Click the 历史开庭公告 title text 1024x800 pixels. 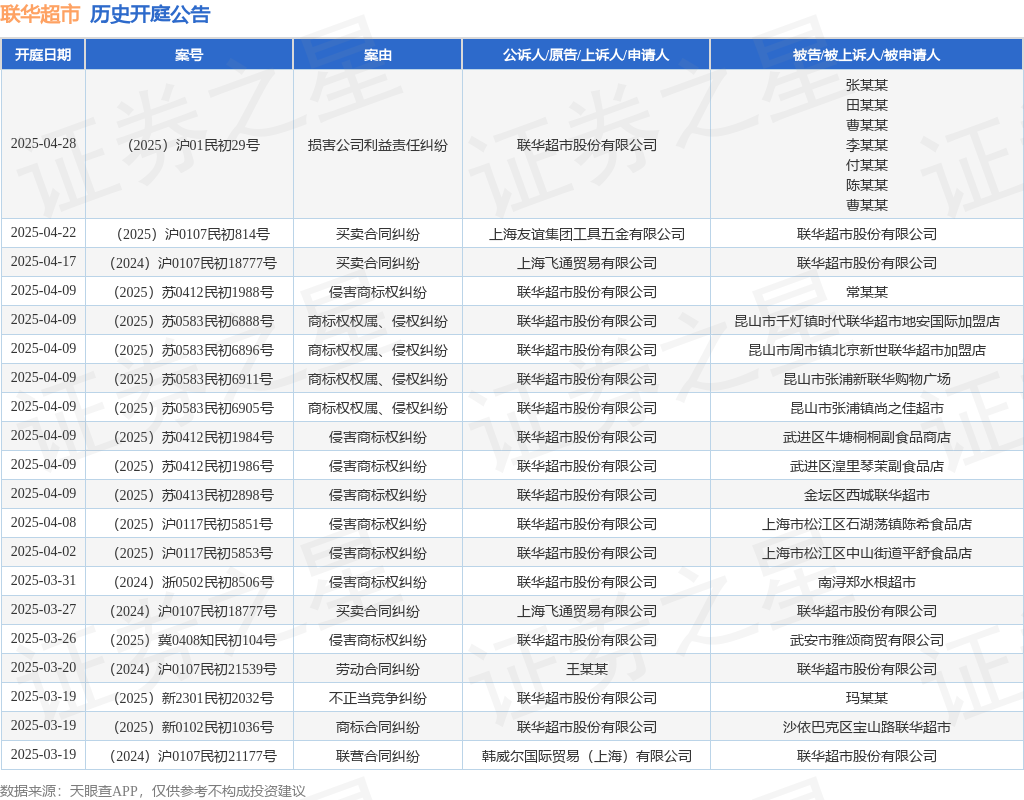150,14
